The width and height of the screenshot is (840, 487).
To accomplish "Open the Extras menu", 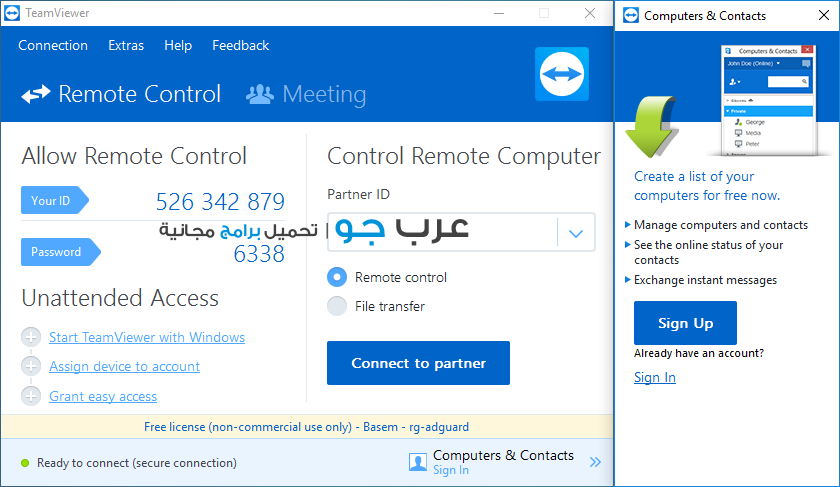I will [126, 45].
